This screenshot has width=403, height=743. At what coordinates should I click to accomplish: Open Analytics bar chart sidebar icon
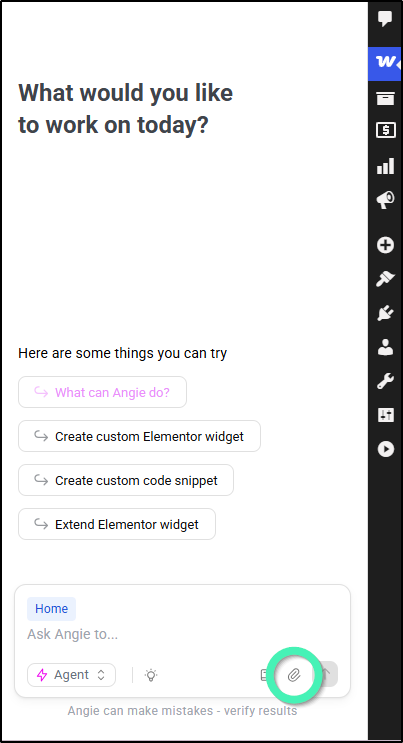[385, 166]
